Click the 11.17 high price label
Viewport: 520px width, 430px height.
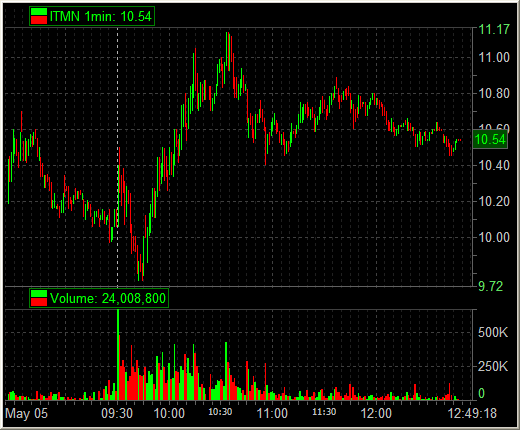(494, 29)
